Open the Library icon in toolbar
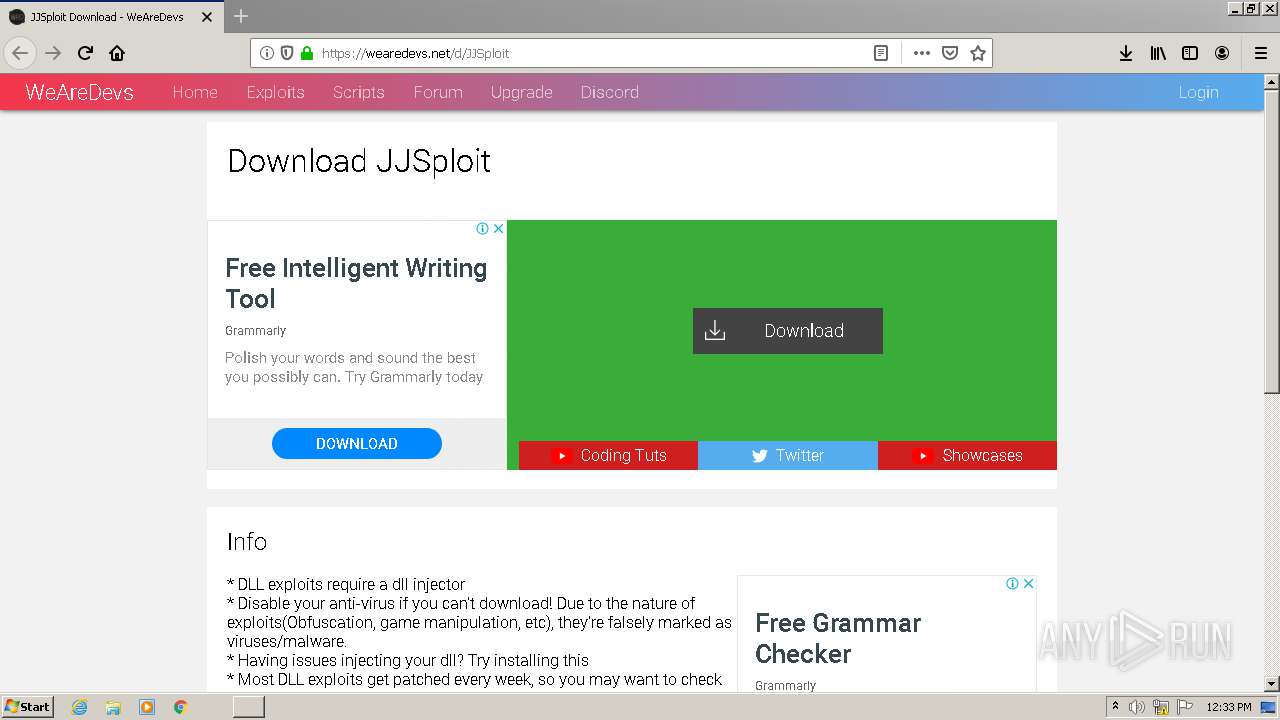 (x=1158, y=53)
